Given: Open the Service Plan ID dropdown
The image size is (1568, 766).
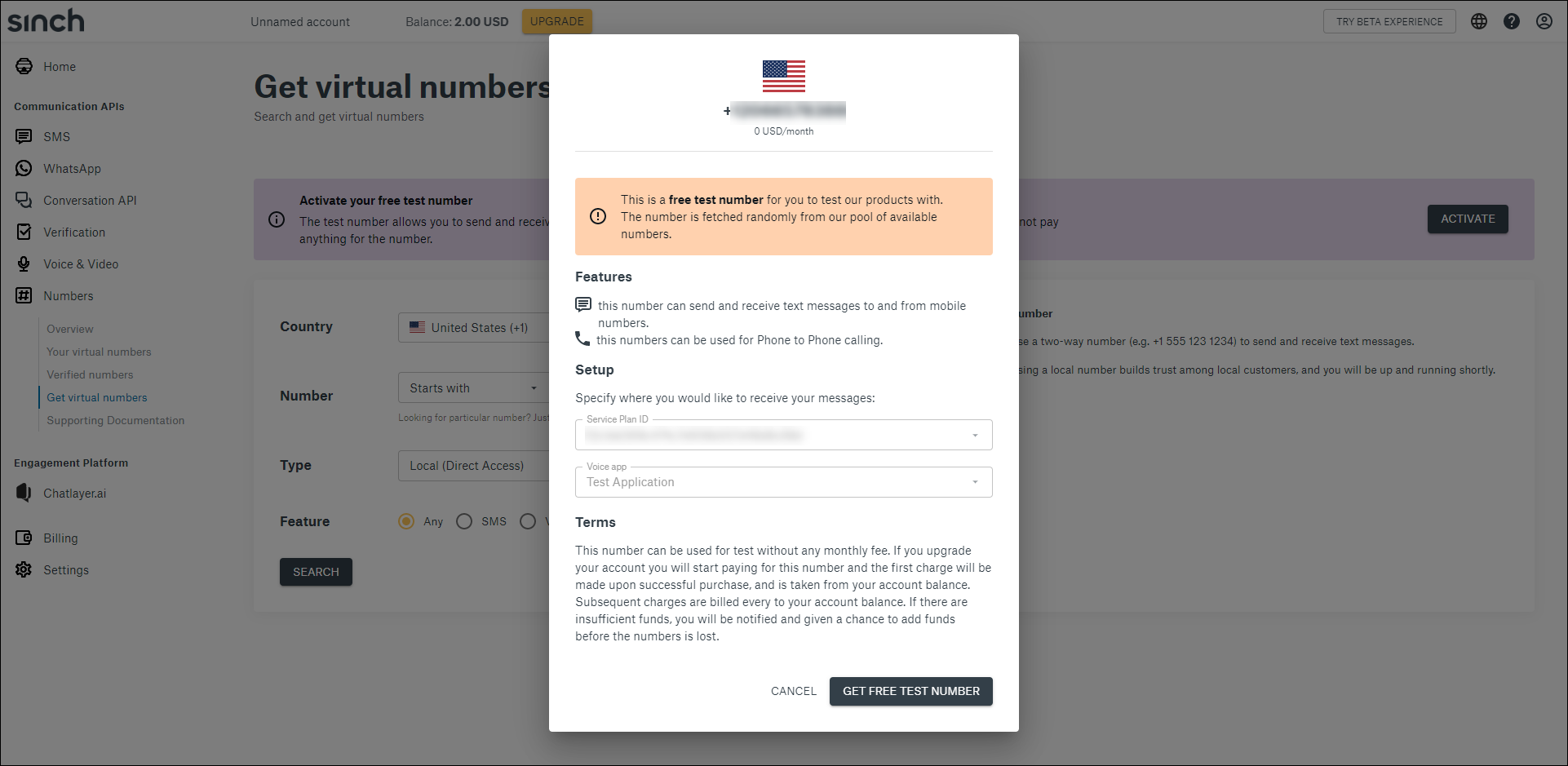Looking at the screenshot, I should [974, 435].
